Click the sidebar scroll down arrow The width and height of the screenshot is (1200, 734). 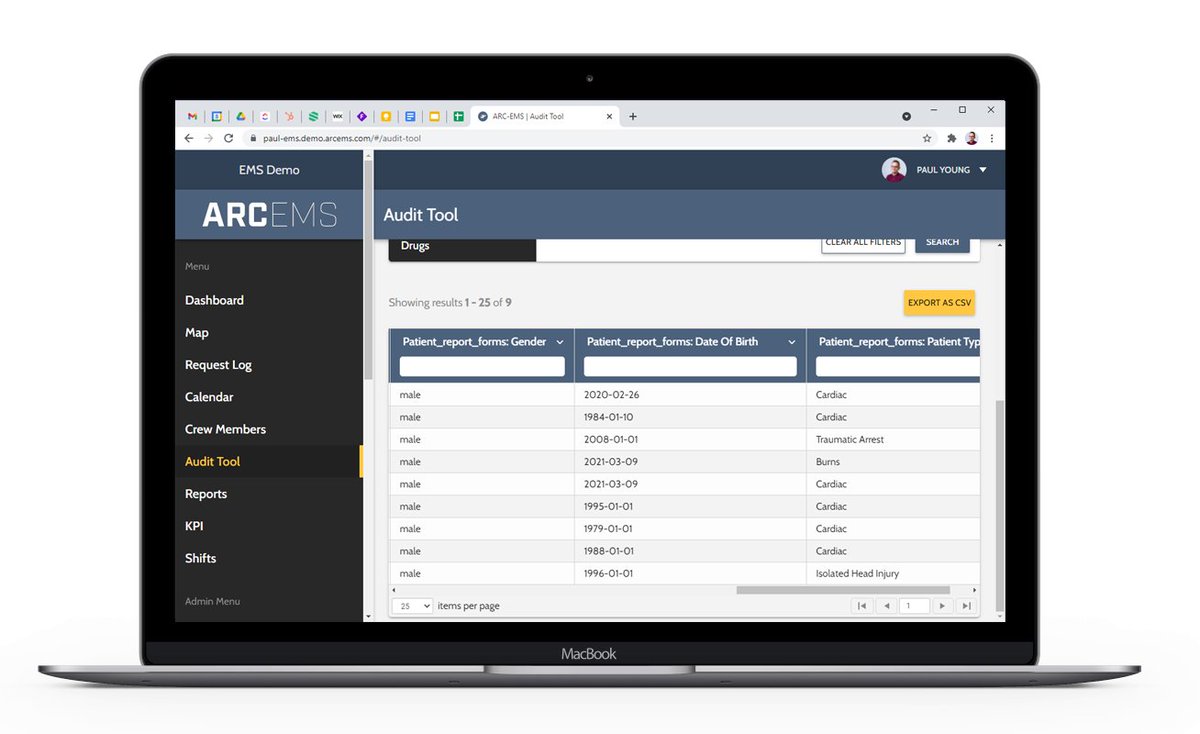[368, 617]
